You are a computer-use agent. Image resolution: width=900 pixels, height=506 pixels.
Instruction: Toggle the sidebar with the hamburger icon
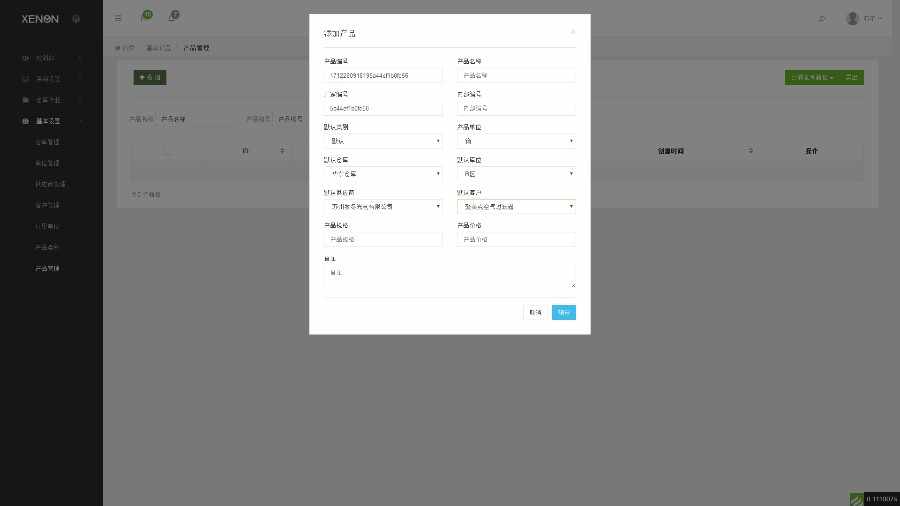tap(118, 18)
